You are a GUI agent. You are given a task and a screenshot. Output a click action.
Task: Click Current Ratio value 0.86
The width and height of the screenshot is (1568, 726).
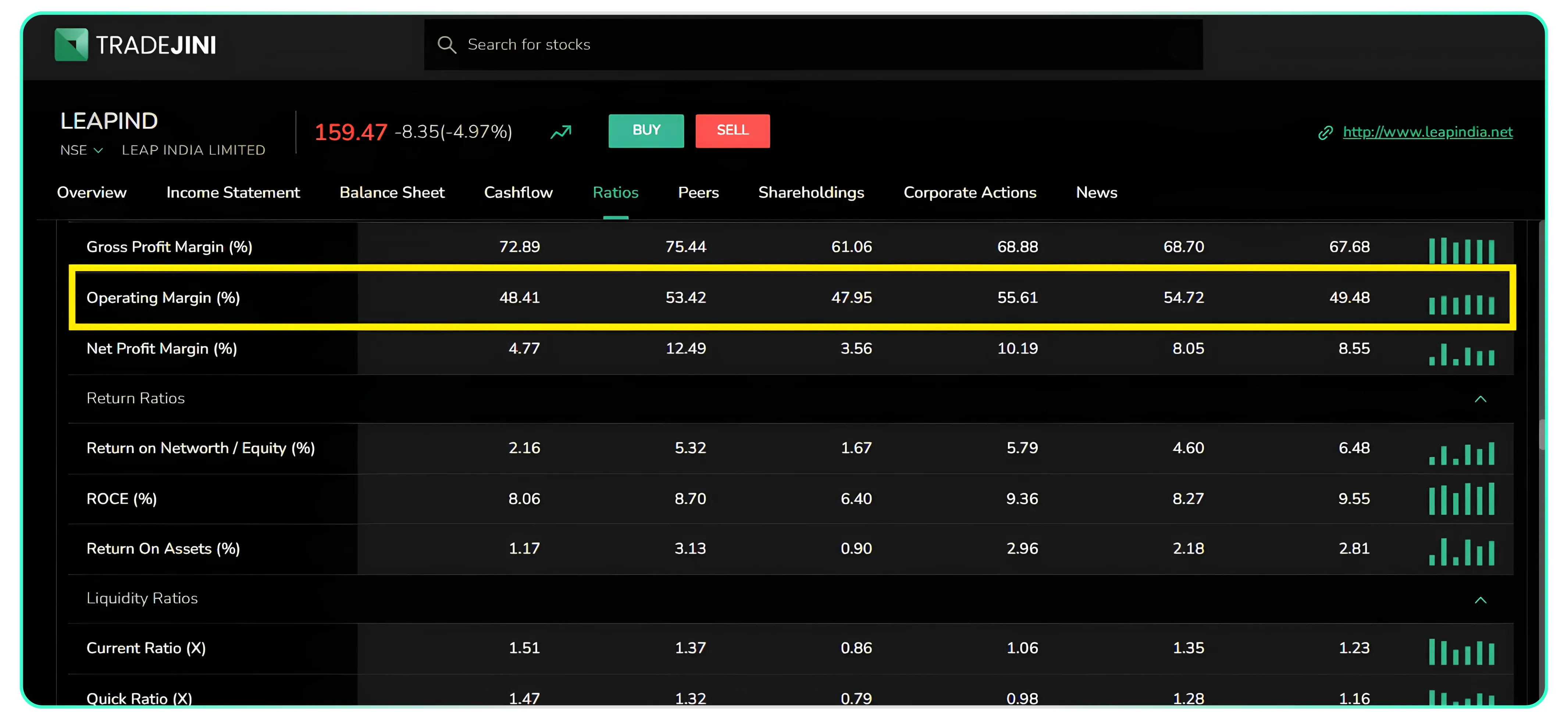(856, 647)
